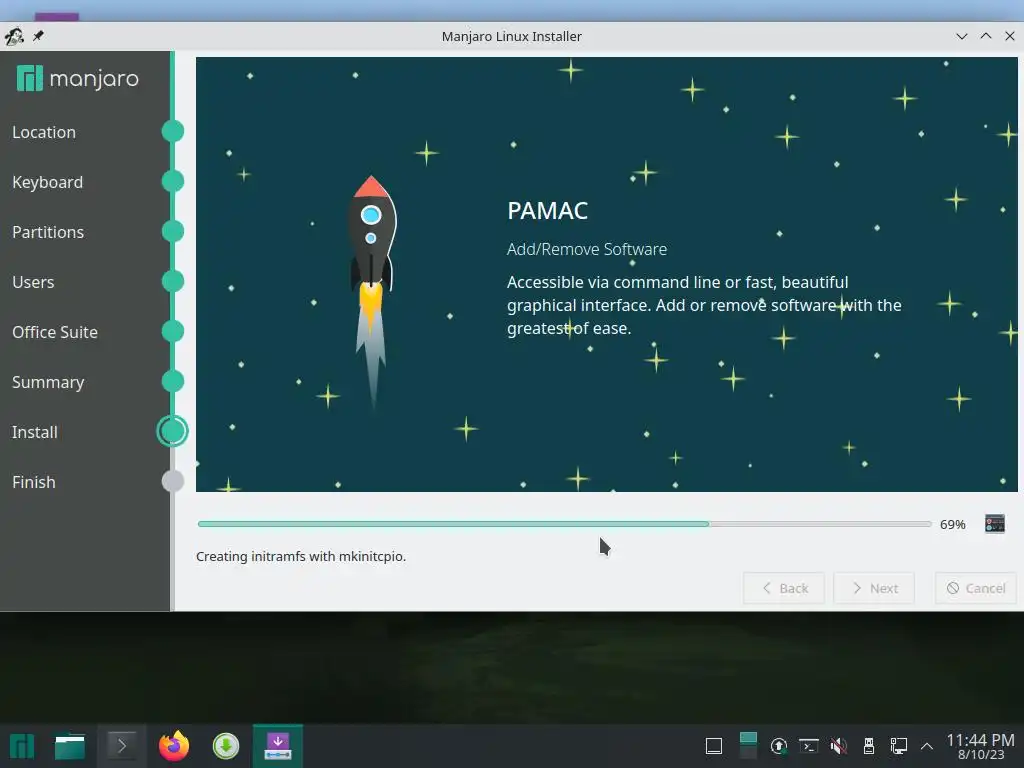Click the active Install step circle marker
The height and width of the screenshot is (768, 1024).
pyautogui.click(x=172, y=431)
